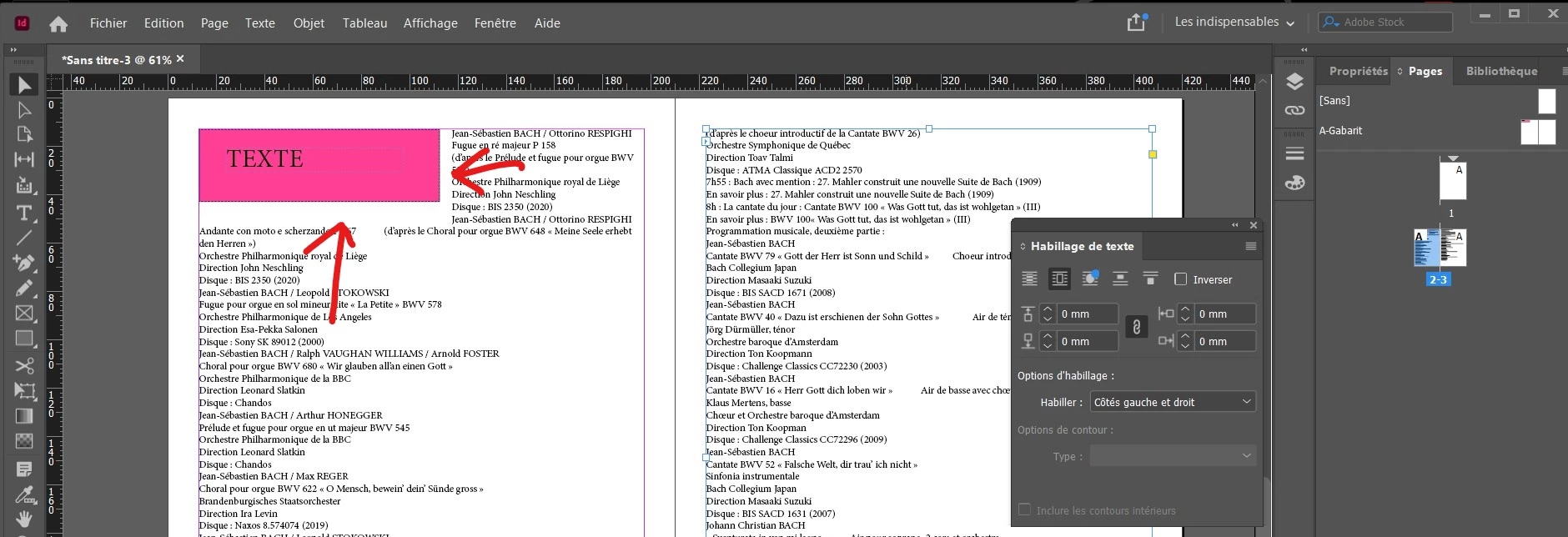Image resolution: width=1568 pixels, height=537 pixels.
Task: Select the Page tool
Action: pos(24,134)
